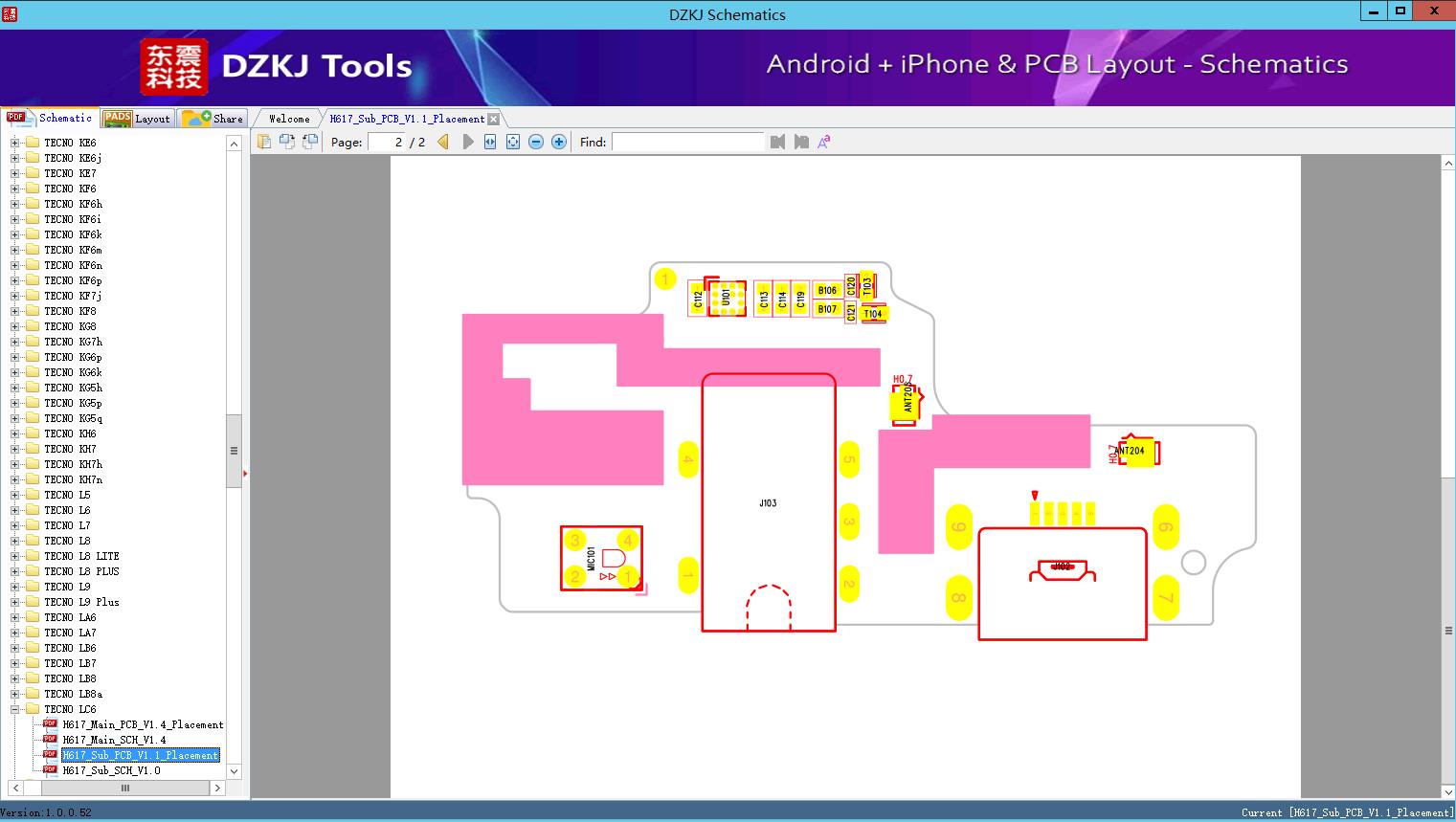Zoom in with plus icon

point(559,142)
